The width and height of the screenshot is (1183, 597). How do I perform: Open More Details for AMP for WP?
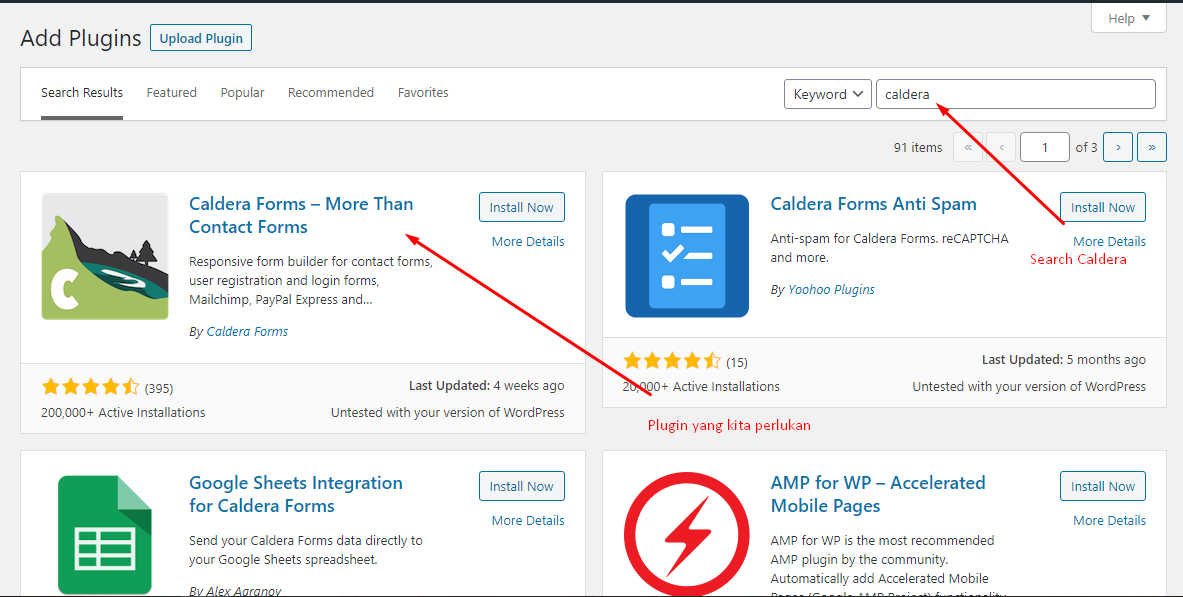click(x=1109, y=521)
